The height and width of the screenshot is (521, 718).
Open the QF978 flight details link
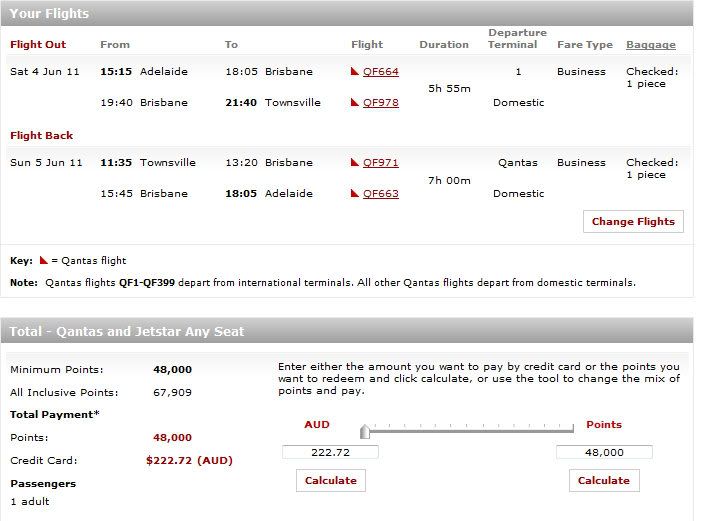(381, 103)
